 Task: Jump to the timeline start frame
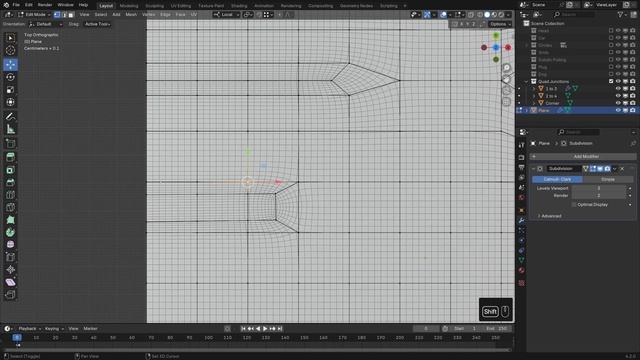pos(244,329)
